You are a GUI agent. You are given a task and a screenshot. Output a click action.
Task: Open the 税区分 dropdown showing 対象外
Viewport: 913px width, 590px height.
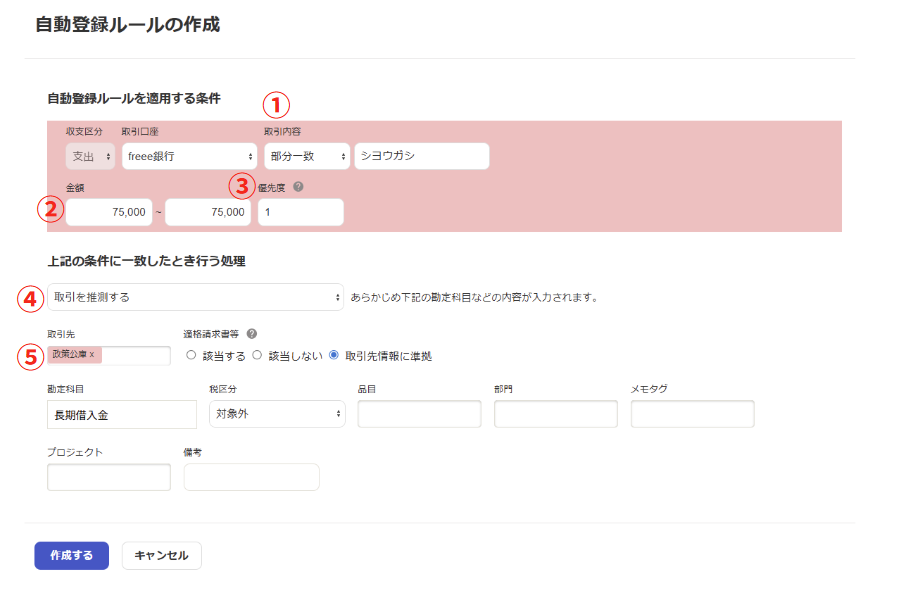click(x=277, y=414)
